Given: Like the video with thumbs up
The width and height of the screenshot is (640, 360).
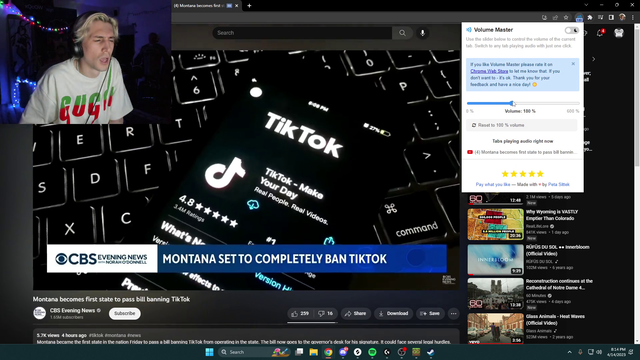Looking at the screenshot, I should (x=300, y=313).
